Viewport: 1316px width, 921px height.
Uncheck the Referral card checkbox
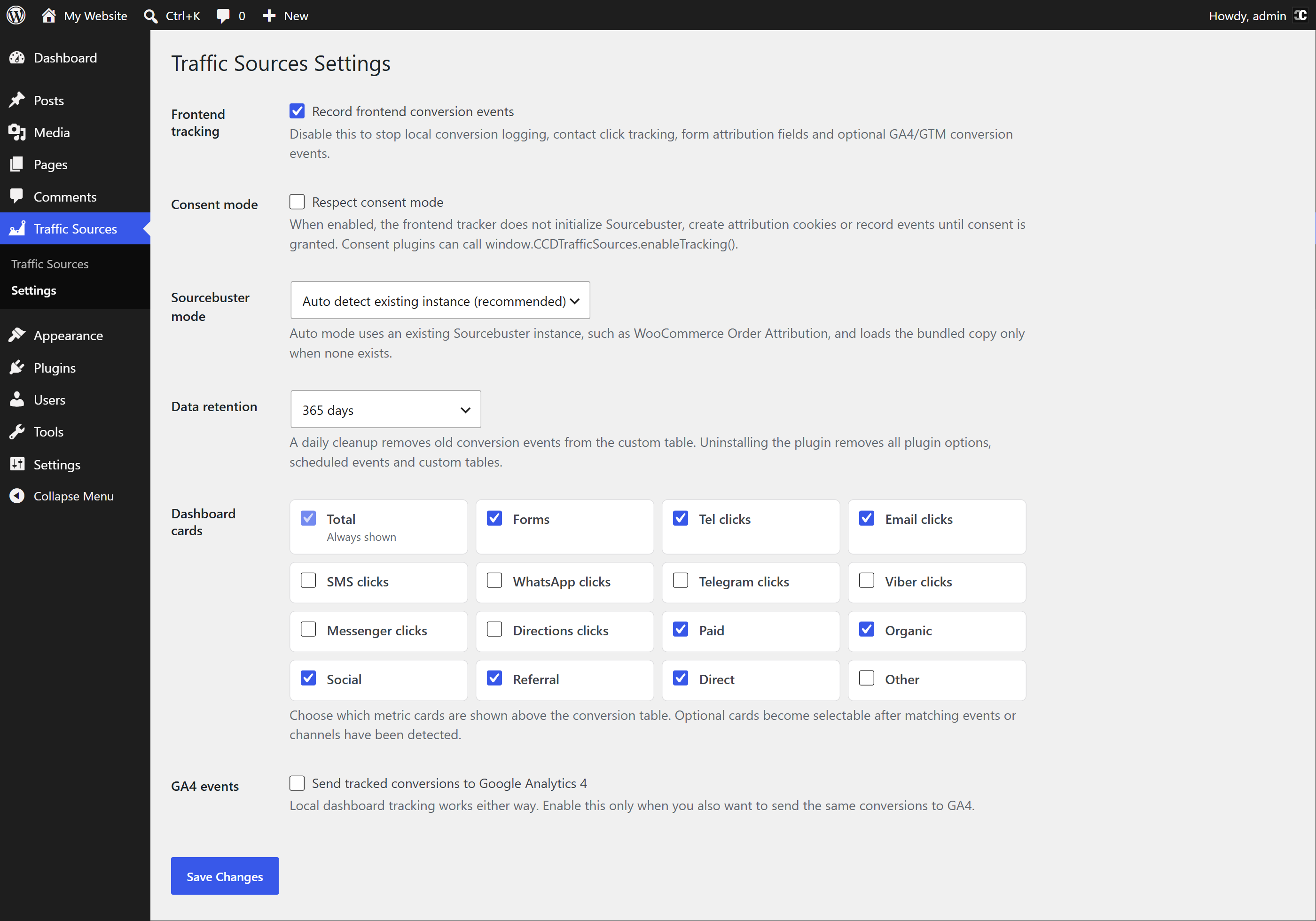click(494, 678)
